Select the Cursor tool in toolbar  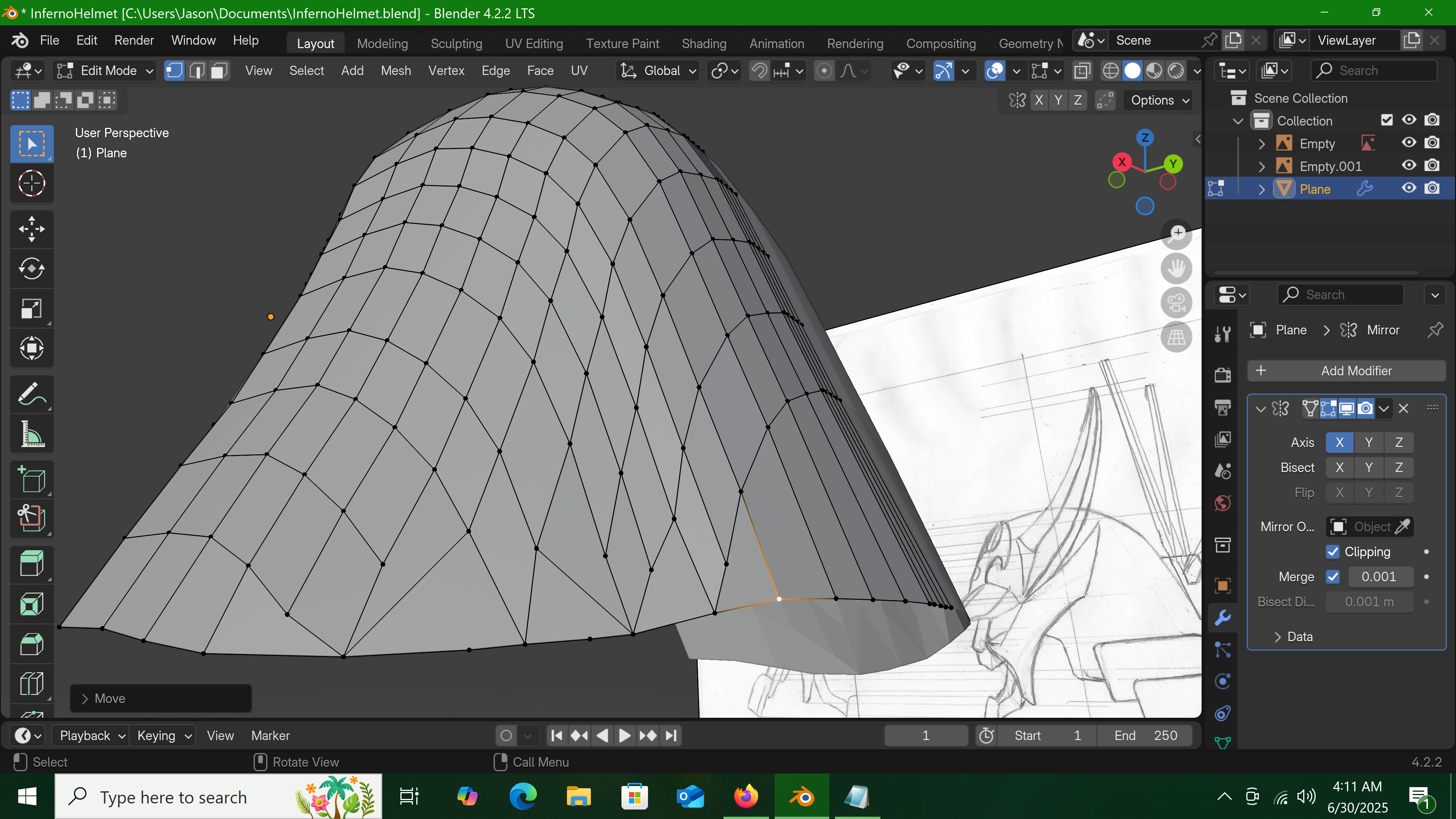[31, 183]
